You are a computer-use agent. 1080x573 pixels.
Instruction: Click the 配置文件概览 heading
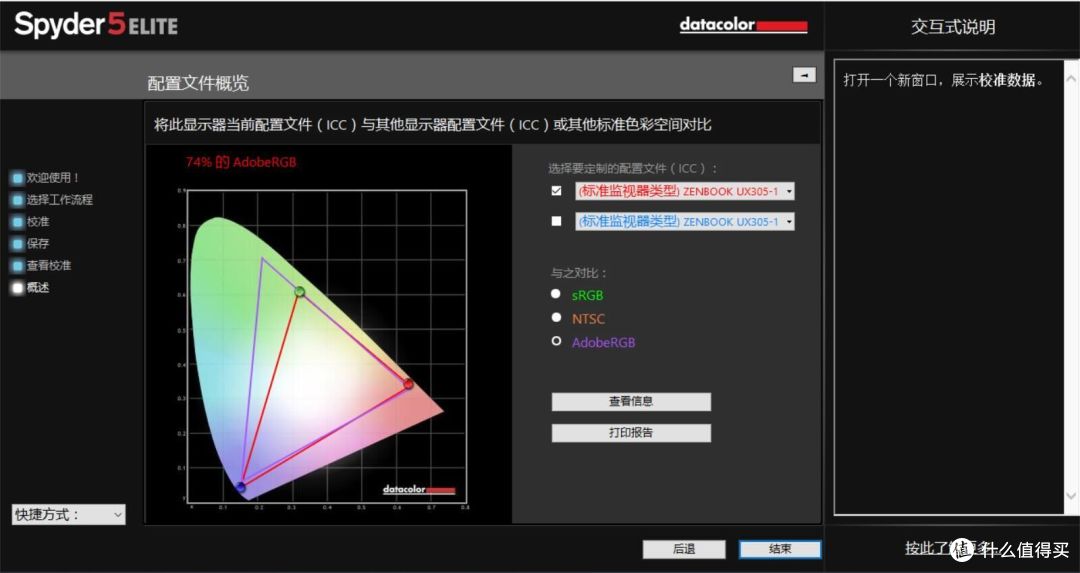coord(198,83)
